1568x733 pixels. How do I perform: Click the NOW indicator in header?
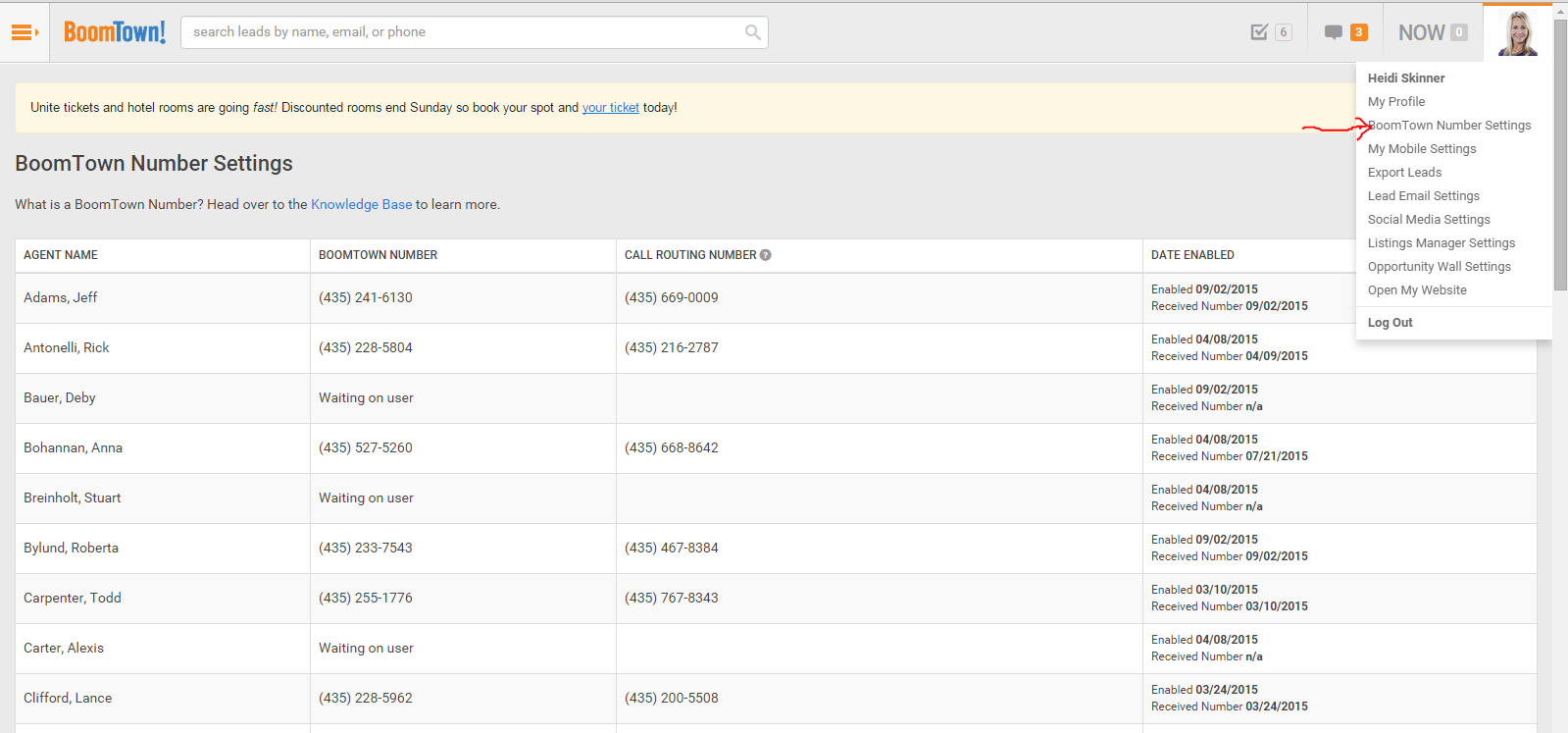coord(1433,32)
